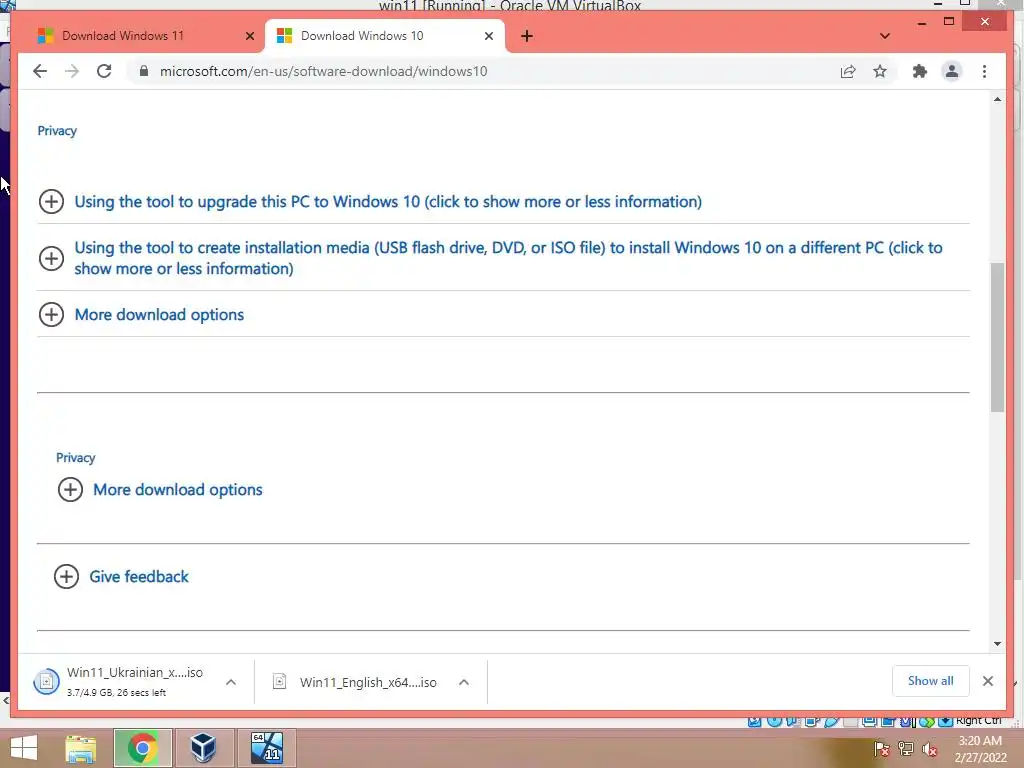Image resolution: width=1024 pixels, height=768 pixels.
Task: Click the muted speaker tray icon
Action: pos(929,748)
